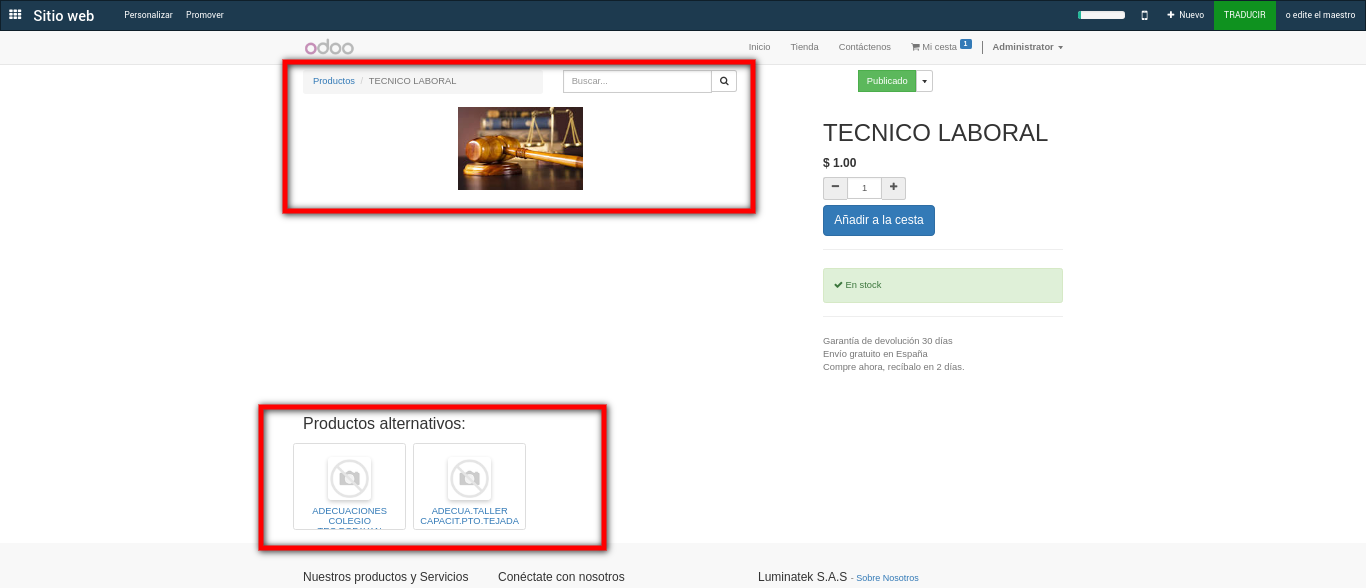1366x588 pixels.
Task: Click the mobile preview phone icon
Action: point(1144,15)
